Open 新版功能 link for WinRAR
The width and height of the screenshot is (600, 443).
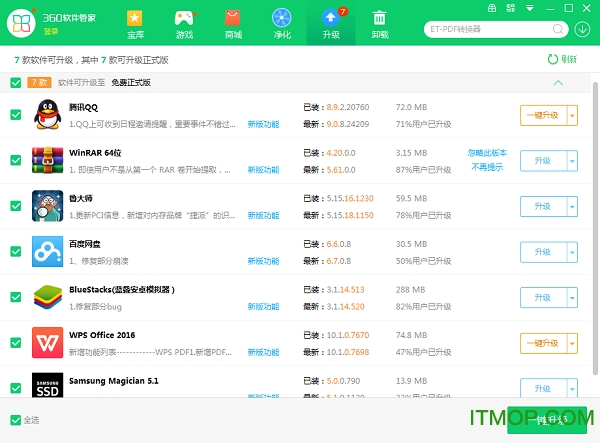coord(263,169)
